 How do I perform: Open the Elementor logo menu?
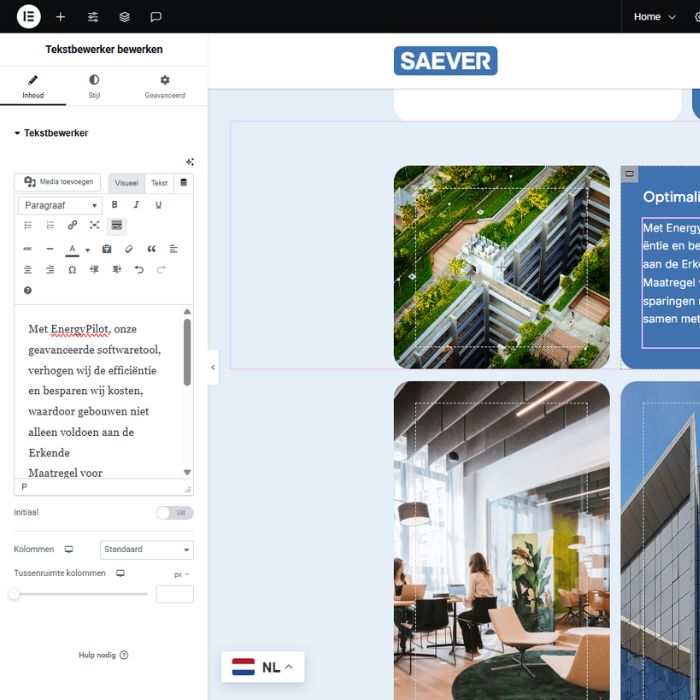pos(29,17)
